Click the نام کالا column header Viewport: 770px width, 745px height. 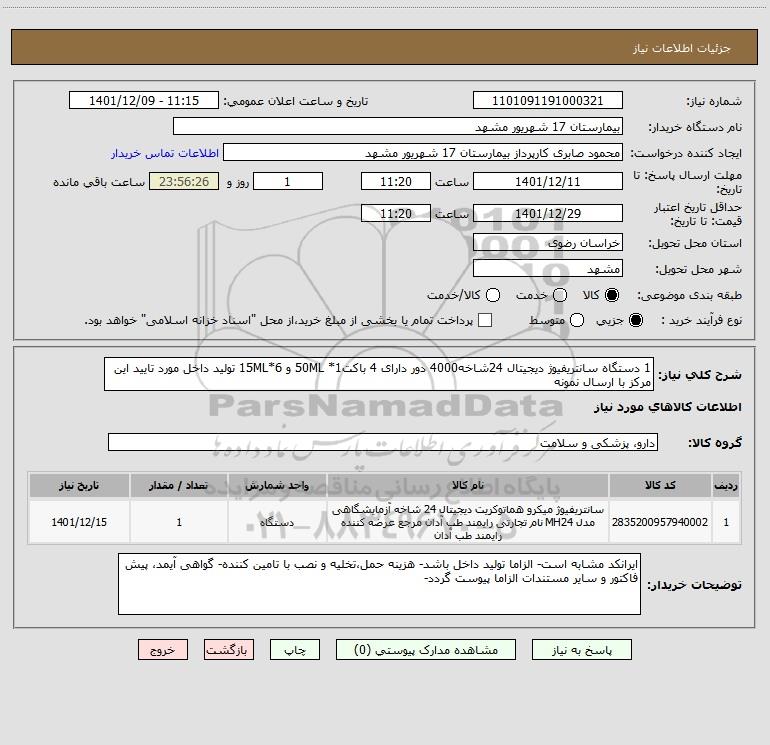[x=468, y=485]
